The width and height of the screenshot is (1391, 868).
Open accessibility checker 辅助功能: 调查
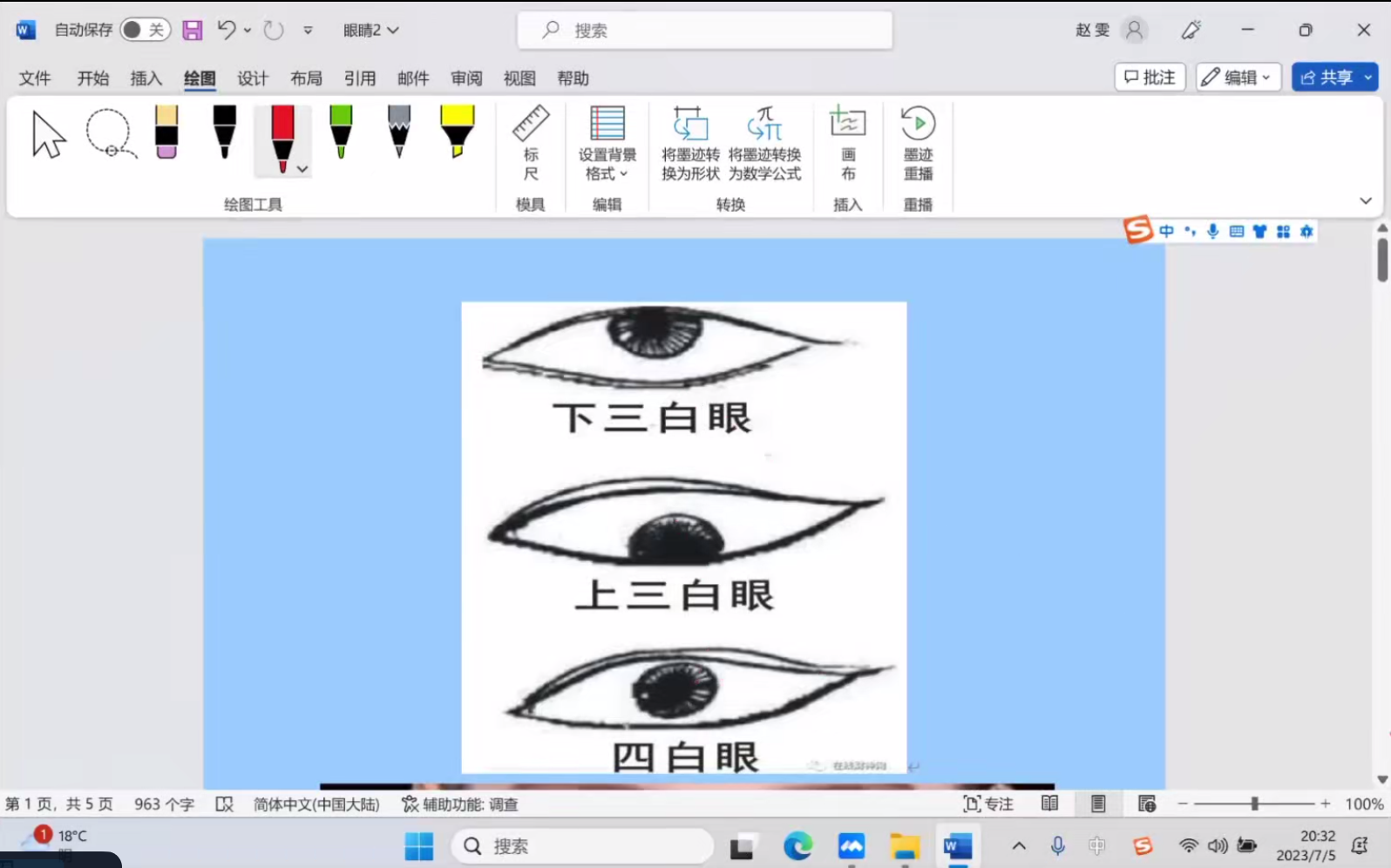pos(460,804)
